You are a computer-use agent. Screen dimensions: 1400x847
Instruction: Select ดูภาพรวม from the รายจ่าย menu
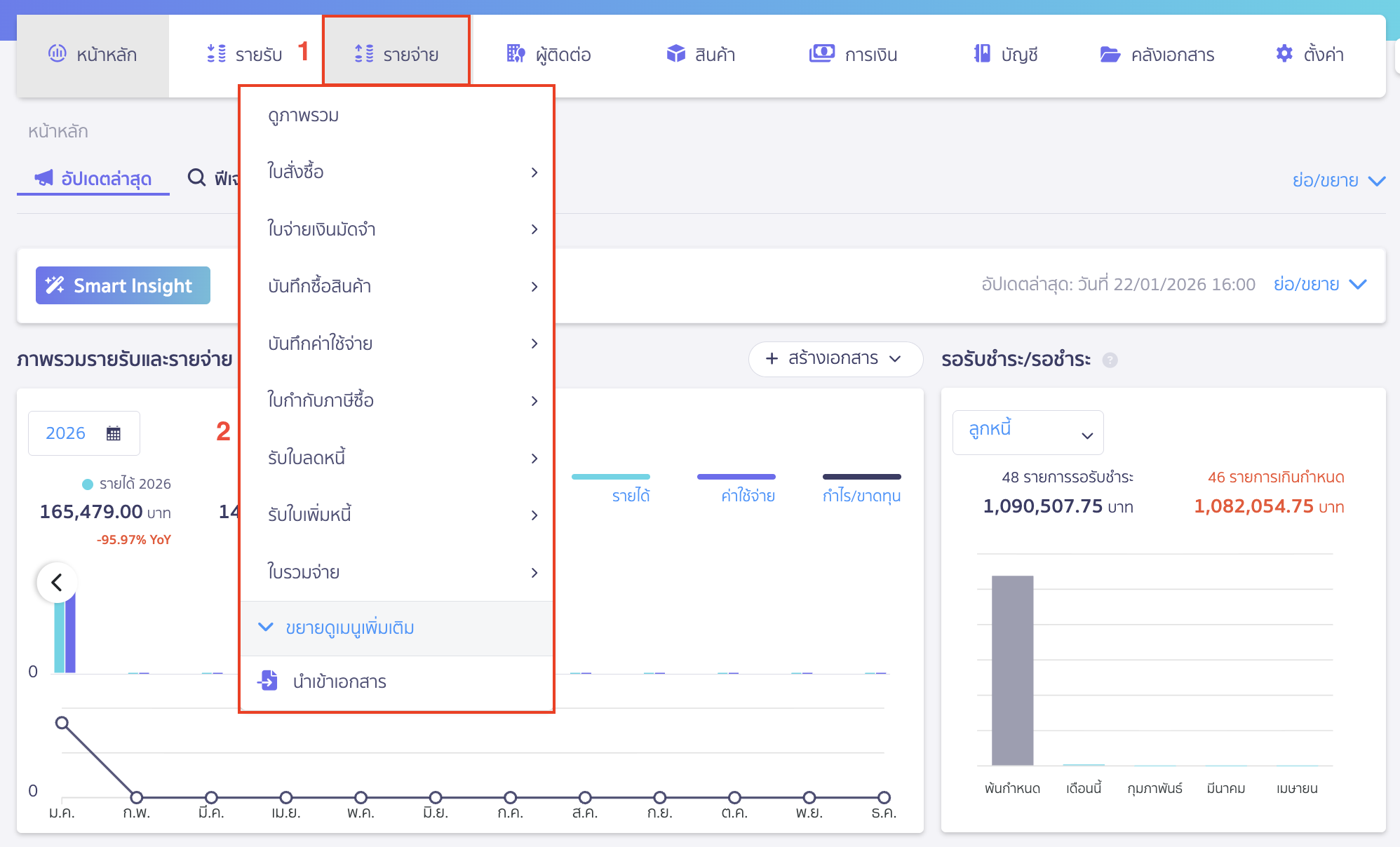[x=303, y=115]
